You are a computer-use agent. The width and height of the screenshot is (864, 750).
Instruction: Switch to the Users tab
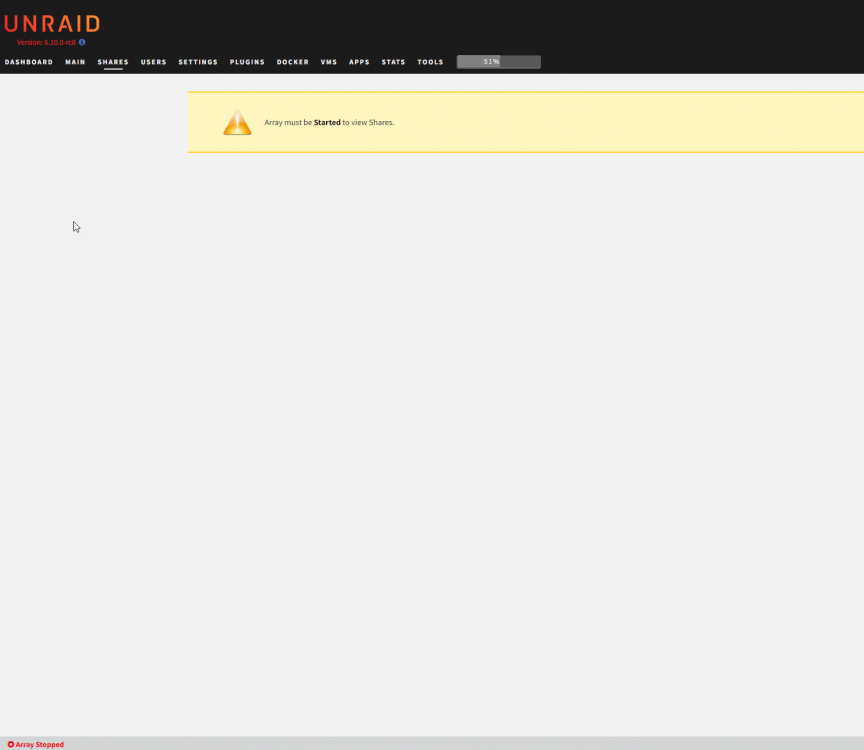pyautogui.click(x=153, y=62)
